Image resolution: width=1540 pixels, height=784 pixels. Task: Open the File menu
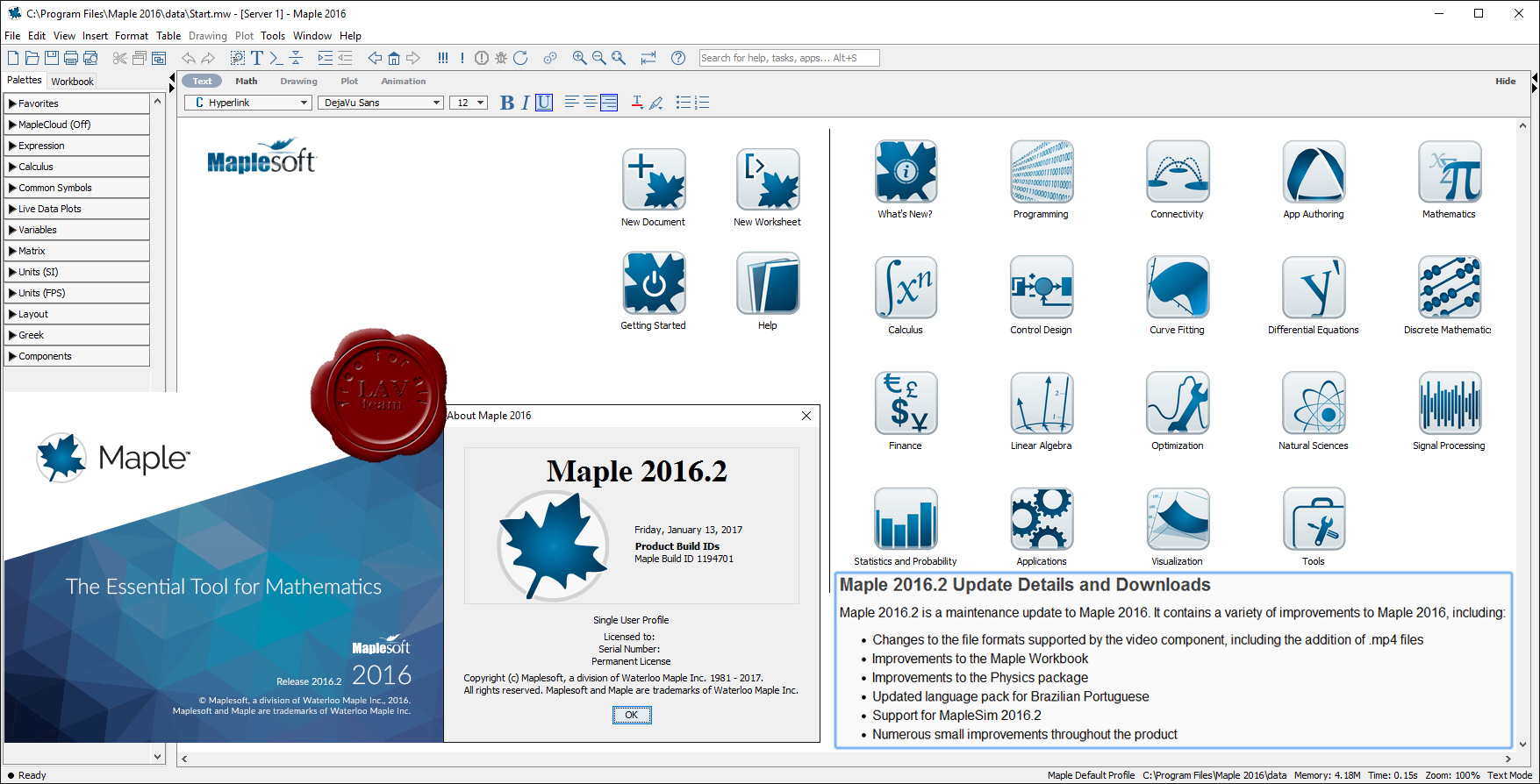click(x=12, y=36)
